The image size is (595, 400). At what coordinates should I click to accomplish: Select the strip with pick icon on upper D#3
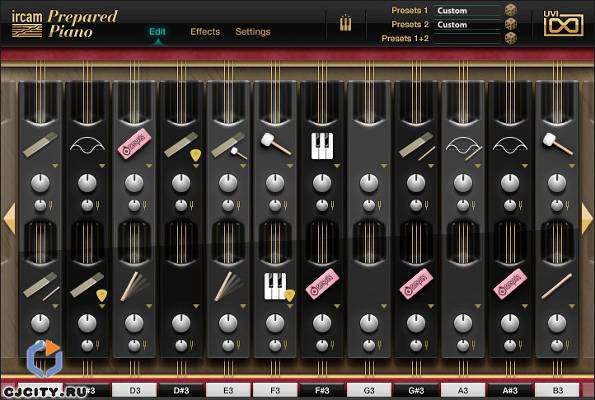click(x=183, y=146)
